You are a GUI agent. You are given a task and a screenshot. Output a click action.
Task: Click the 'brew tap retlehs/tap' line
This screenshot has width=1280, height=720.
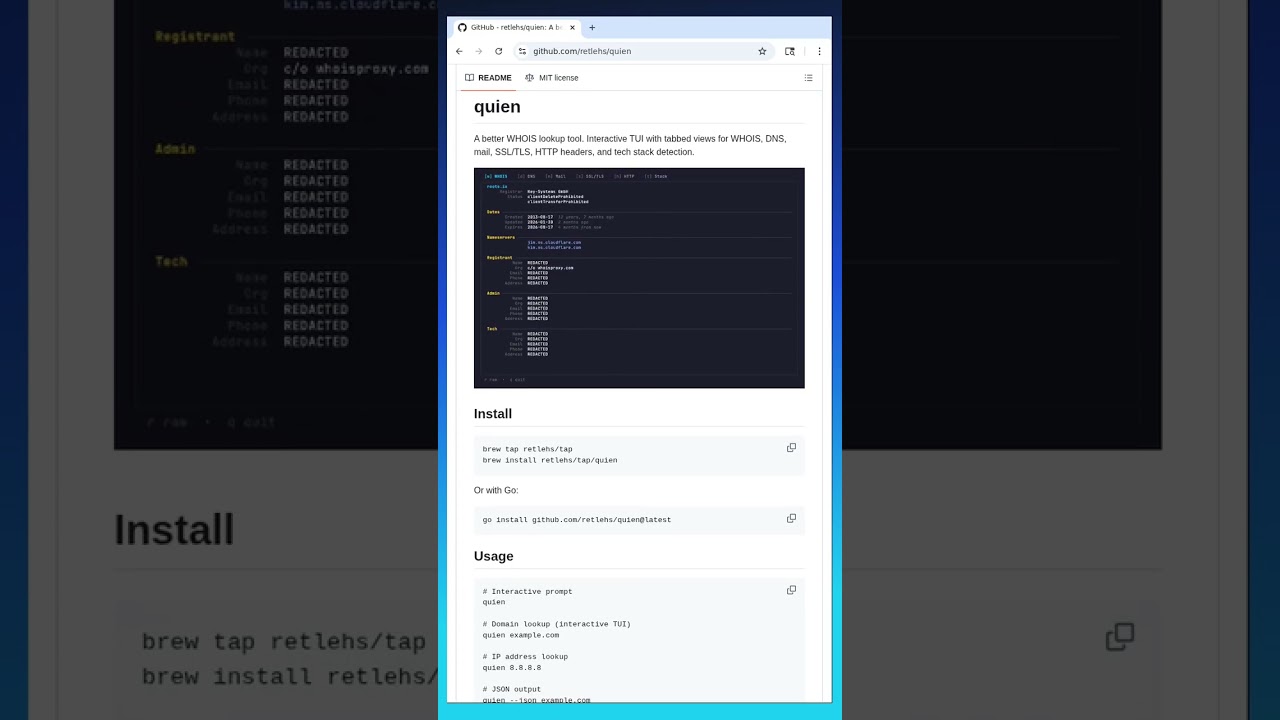(x=528, y=449)
